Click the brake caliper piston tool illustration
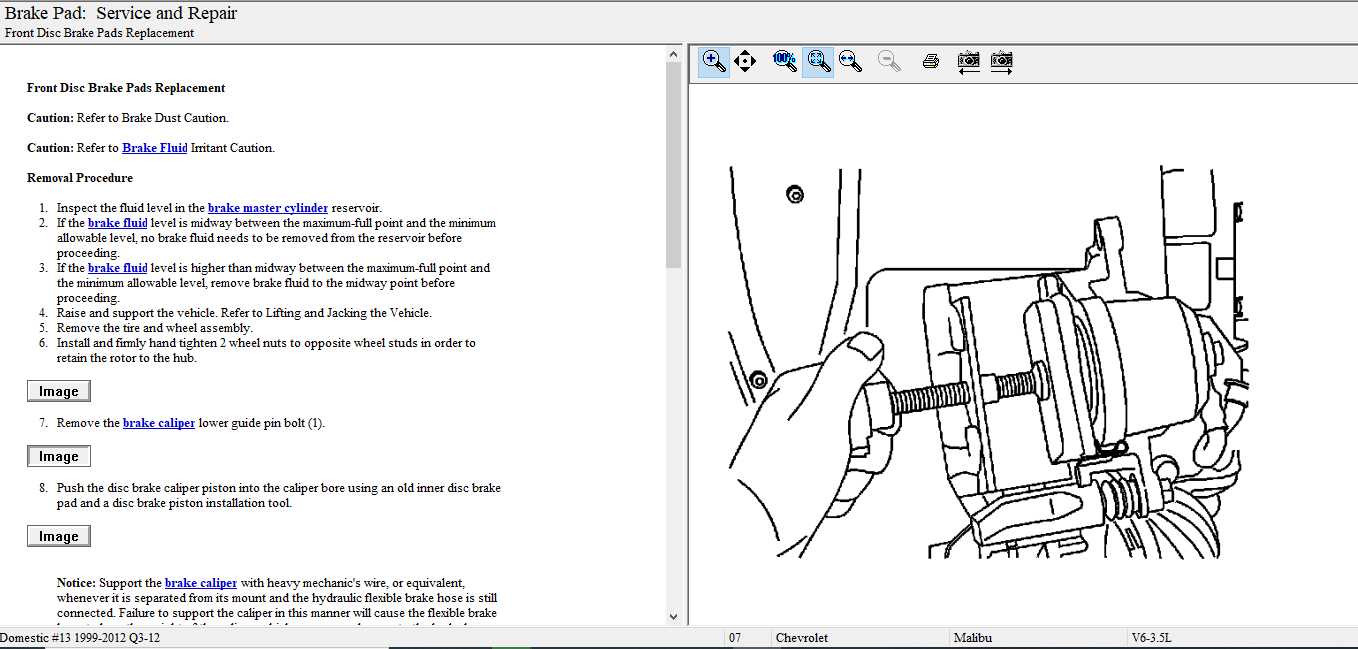 click(x=988, y=362)
